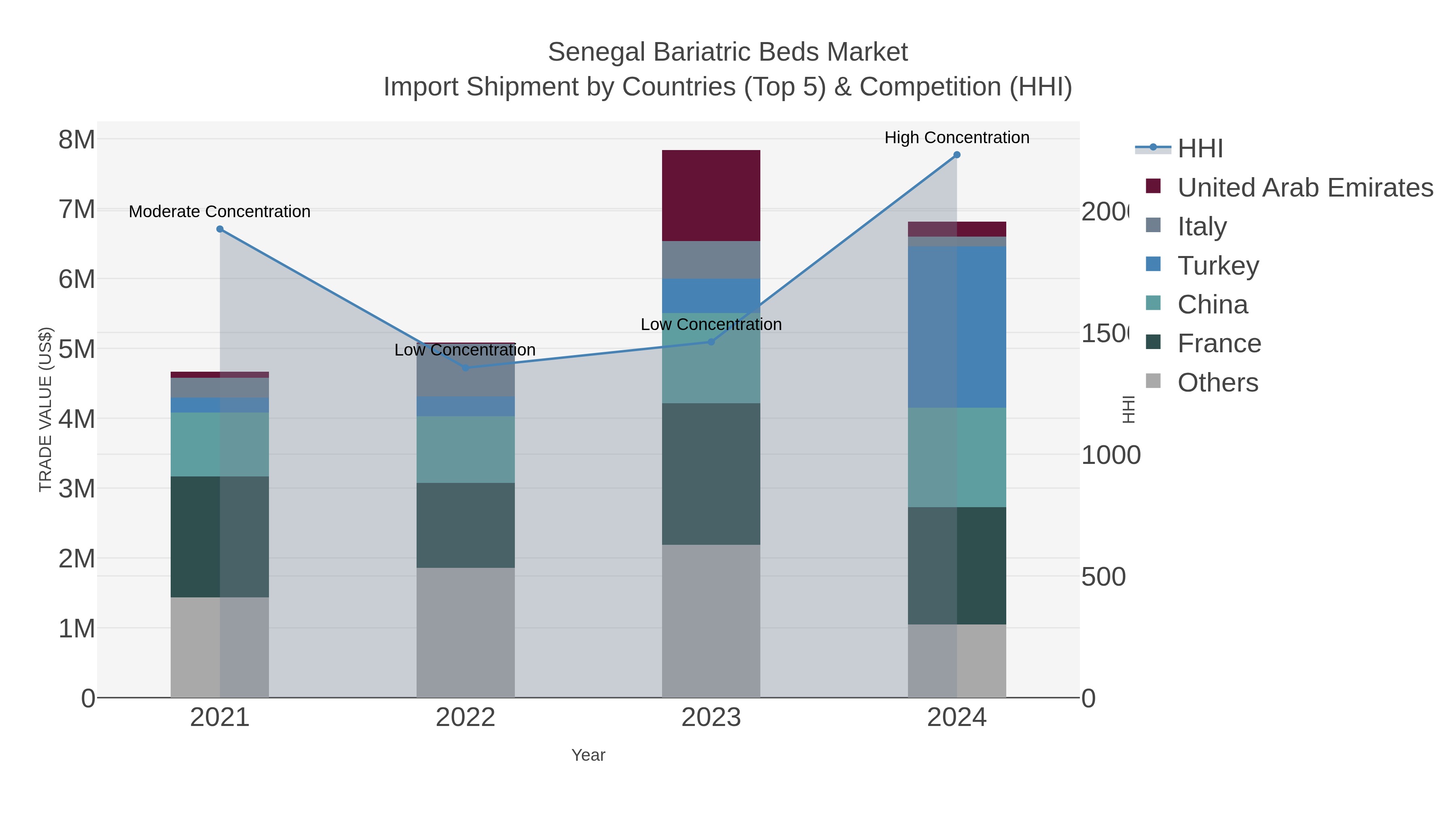Click the United Arab Emirates maroon swatch
The width and height of the screenshot is (1456, 819).
pos(1153,186)
